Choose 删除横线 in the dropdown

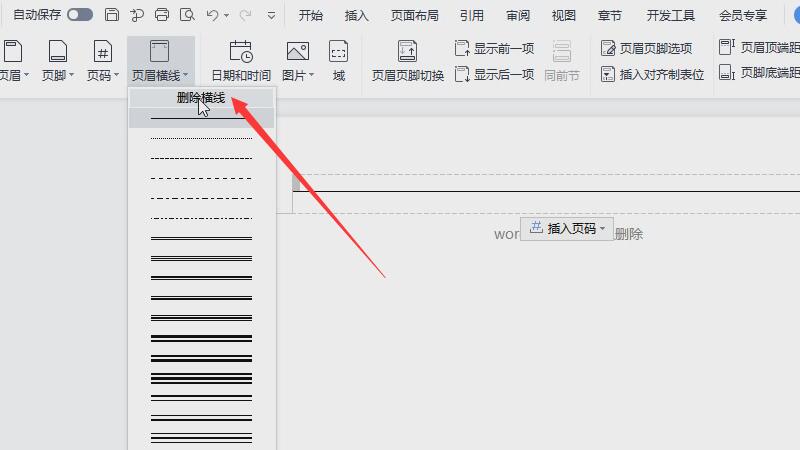[x=202, y=98]
